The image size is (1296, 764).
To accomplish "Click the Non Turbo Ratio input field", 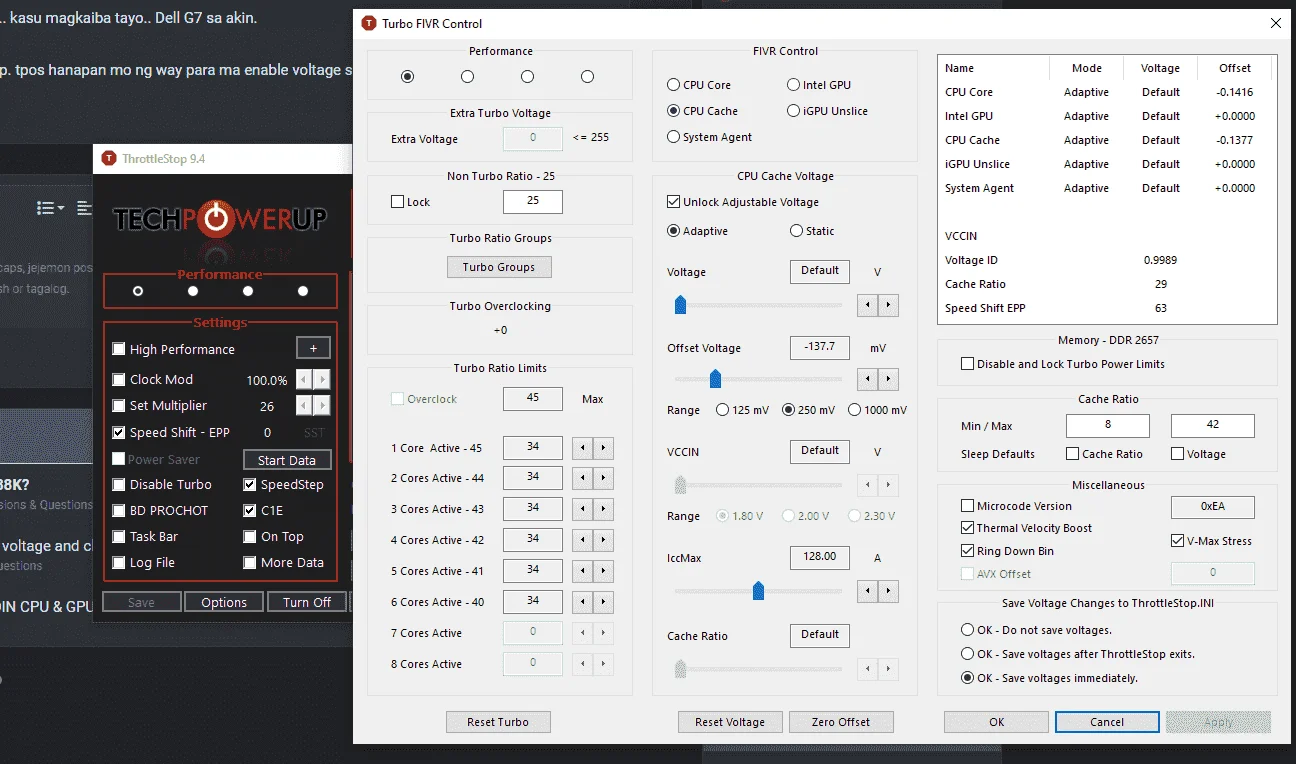I will 533,201.
